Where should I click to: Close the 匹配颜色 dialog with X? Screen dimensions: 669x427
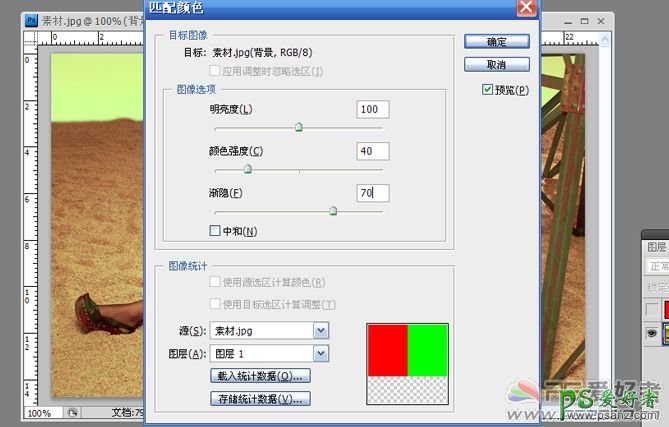pos(525,8)
